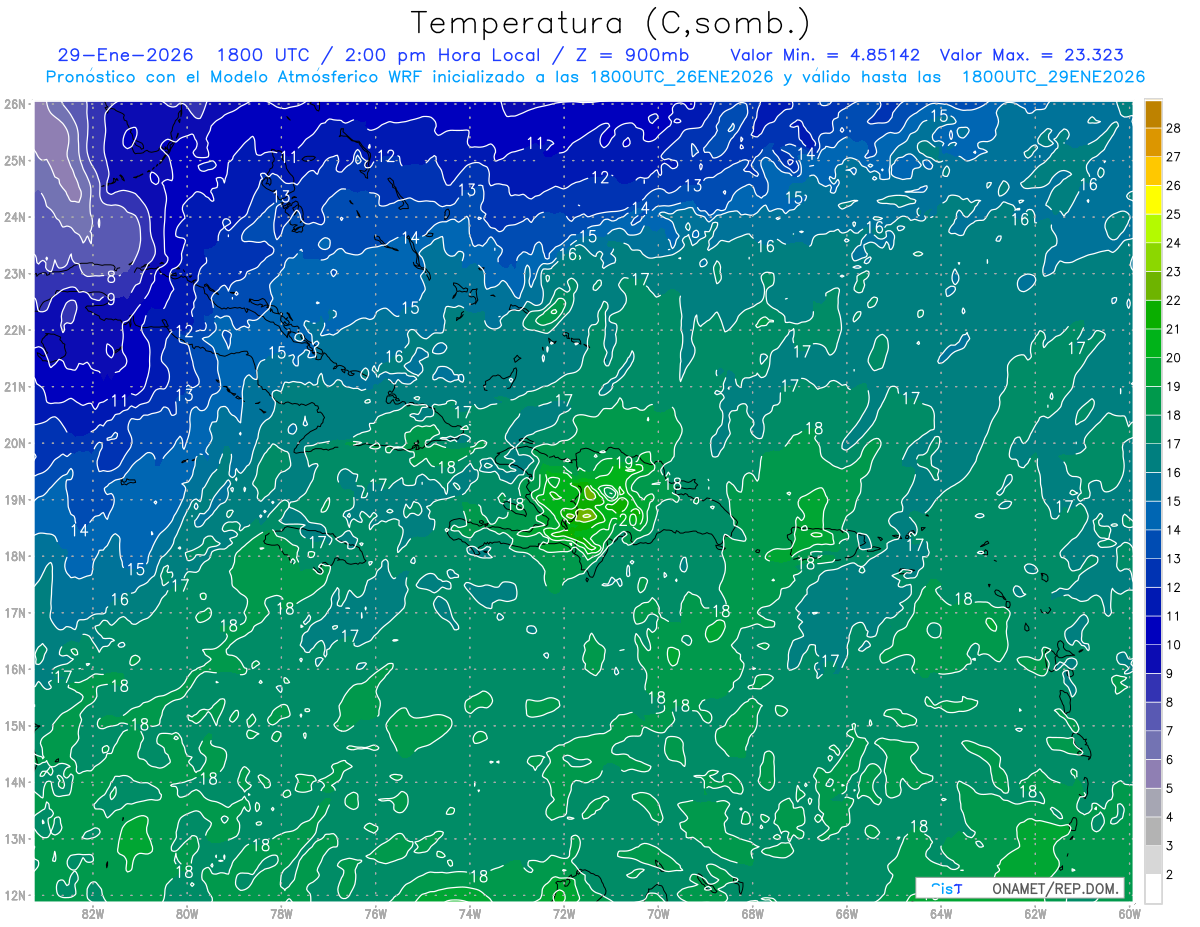1200x927 pixels.
Task: Click the lime swatch between 24 and 25
Action: click(1153, 229)
